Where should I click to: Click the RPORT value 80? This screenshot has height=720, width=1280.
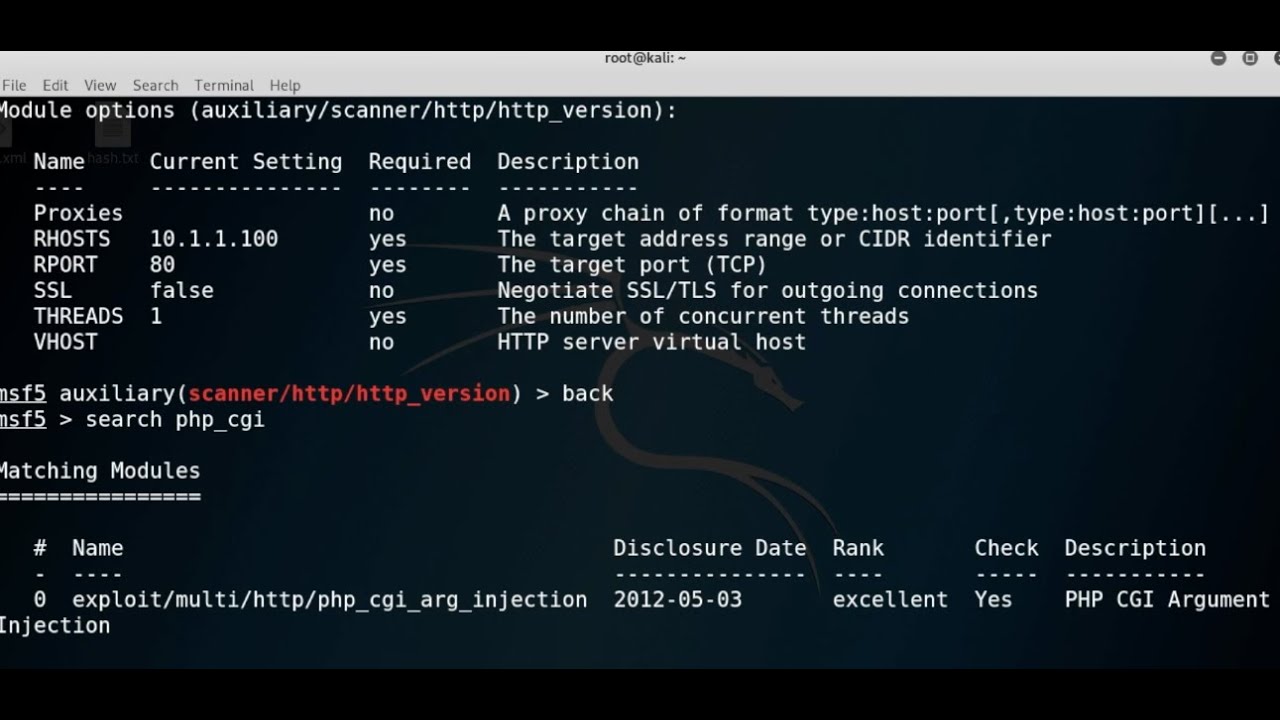pyautogui.click(x=162, y=265)
